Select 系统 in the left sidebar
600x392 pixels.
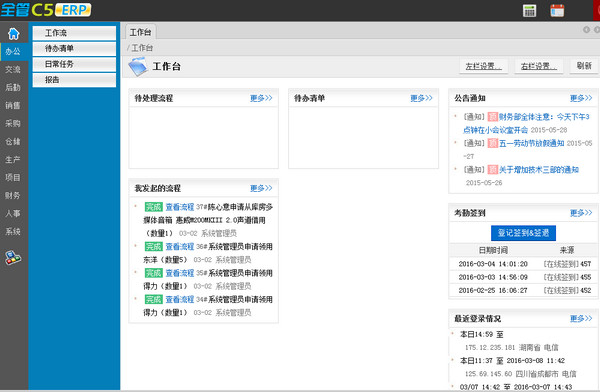pos(13,231)
